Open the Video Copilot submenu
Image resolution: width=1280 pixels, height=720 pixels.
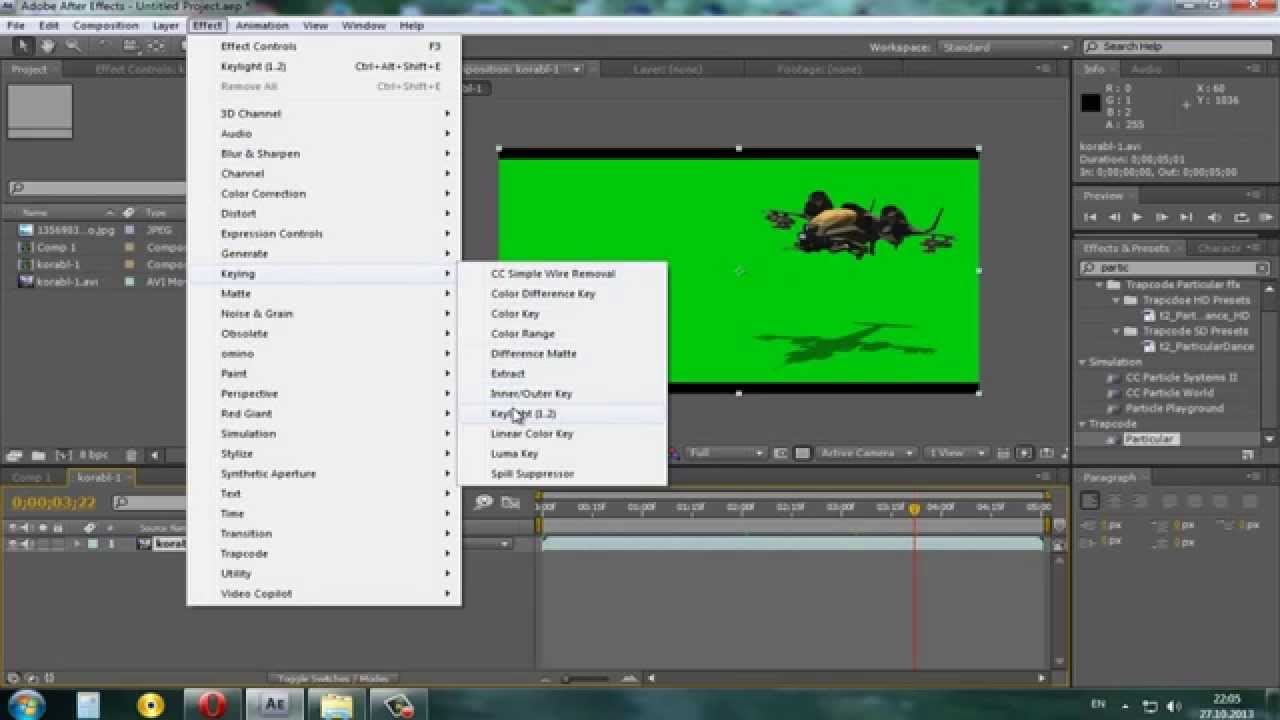point(324,593)
